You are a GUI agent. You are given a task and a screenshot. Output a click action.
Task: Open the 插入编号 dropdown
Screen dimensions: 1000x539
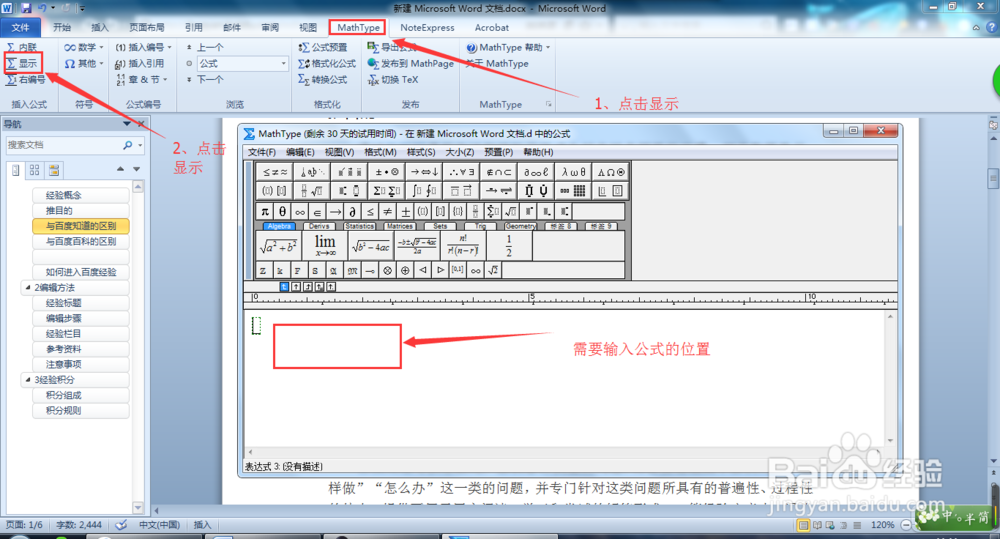click(x=143, y=47)
